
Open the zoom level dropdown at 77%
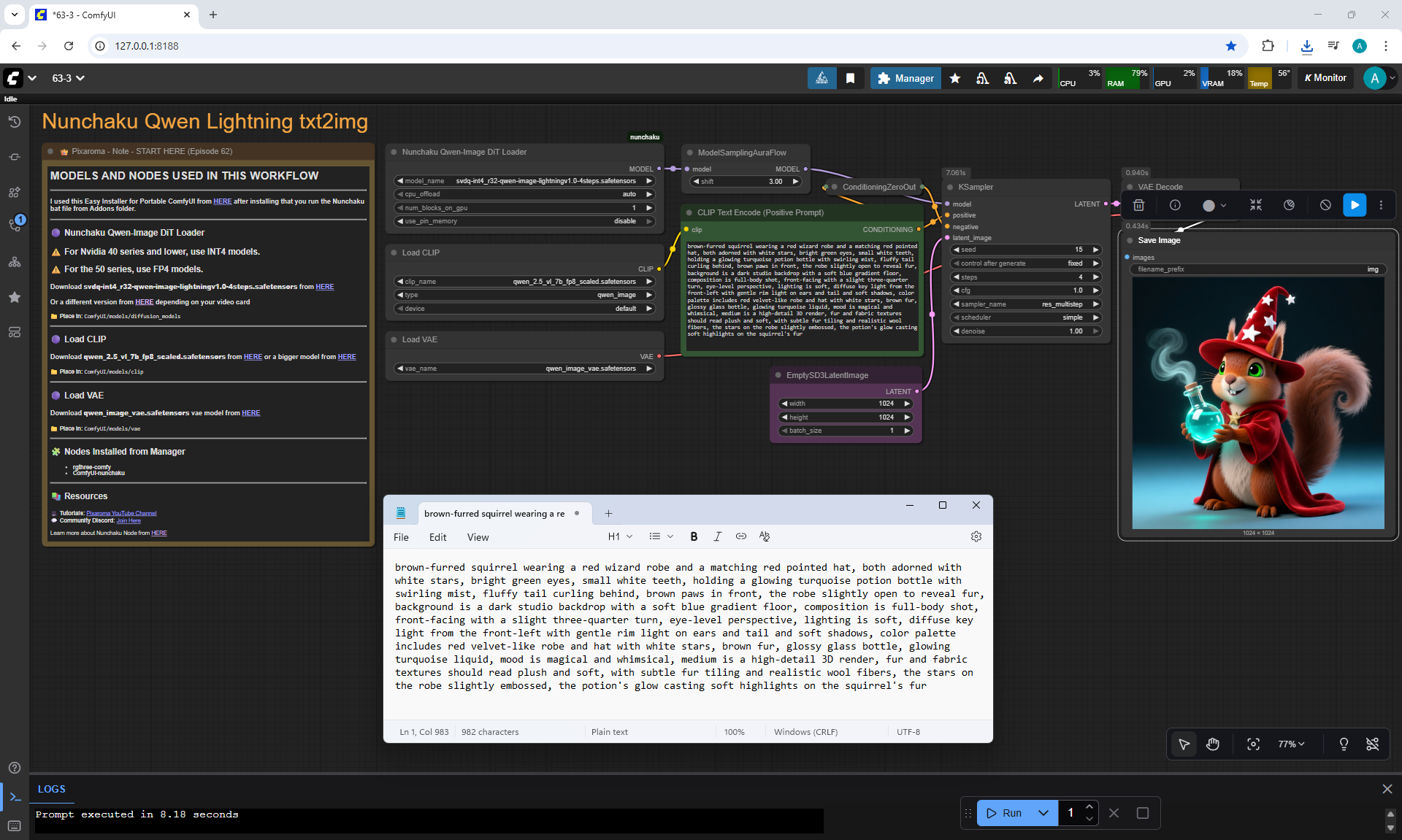click(x=1290, y=744)
